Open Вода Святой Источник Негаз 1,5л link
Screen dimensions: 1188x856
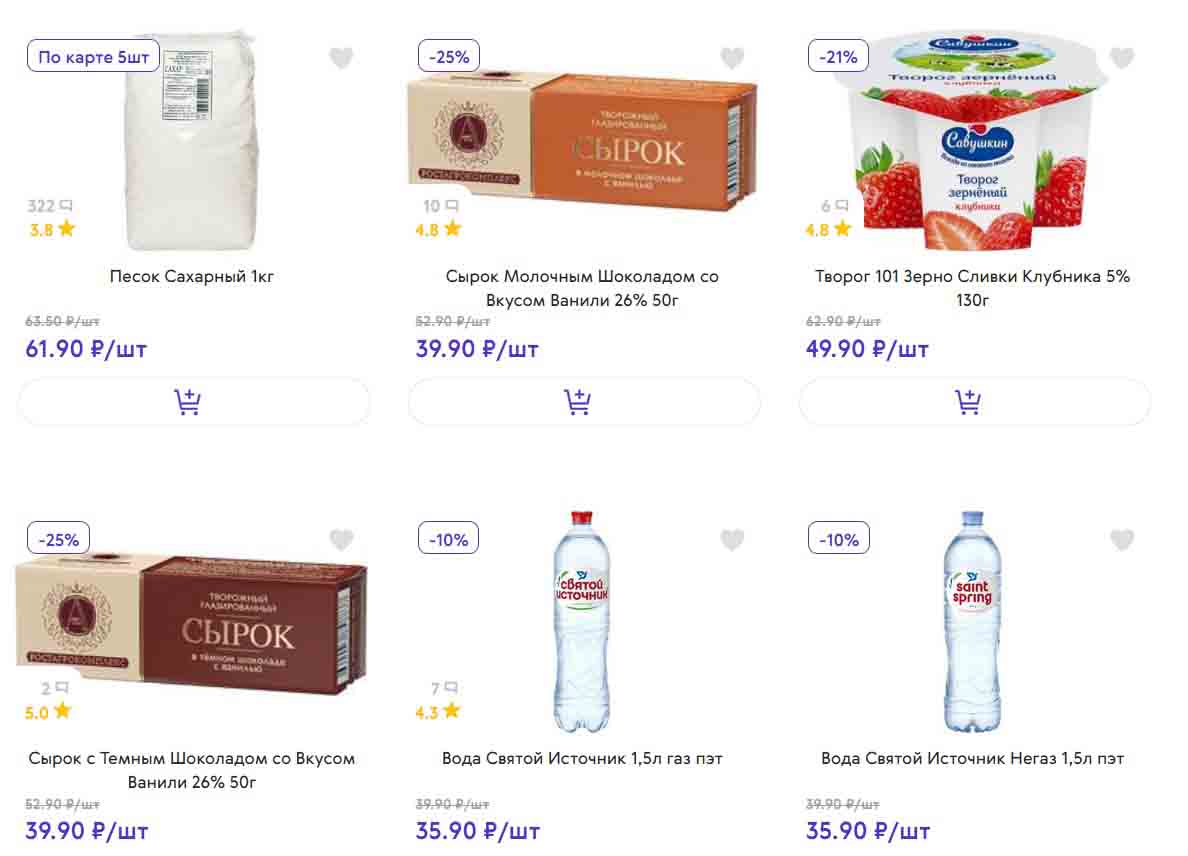(972, 759)
